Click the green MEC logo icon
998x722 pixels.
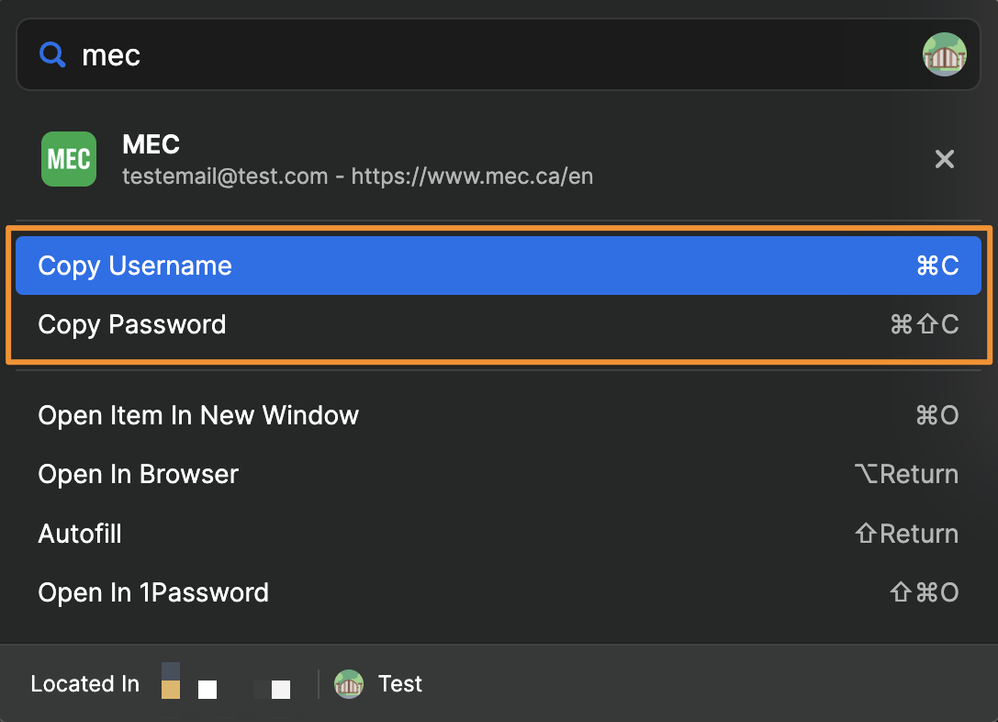(69, 159)
